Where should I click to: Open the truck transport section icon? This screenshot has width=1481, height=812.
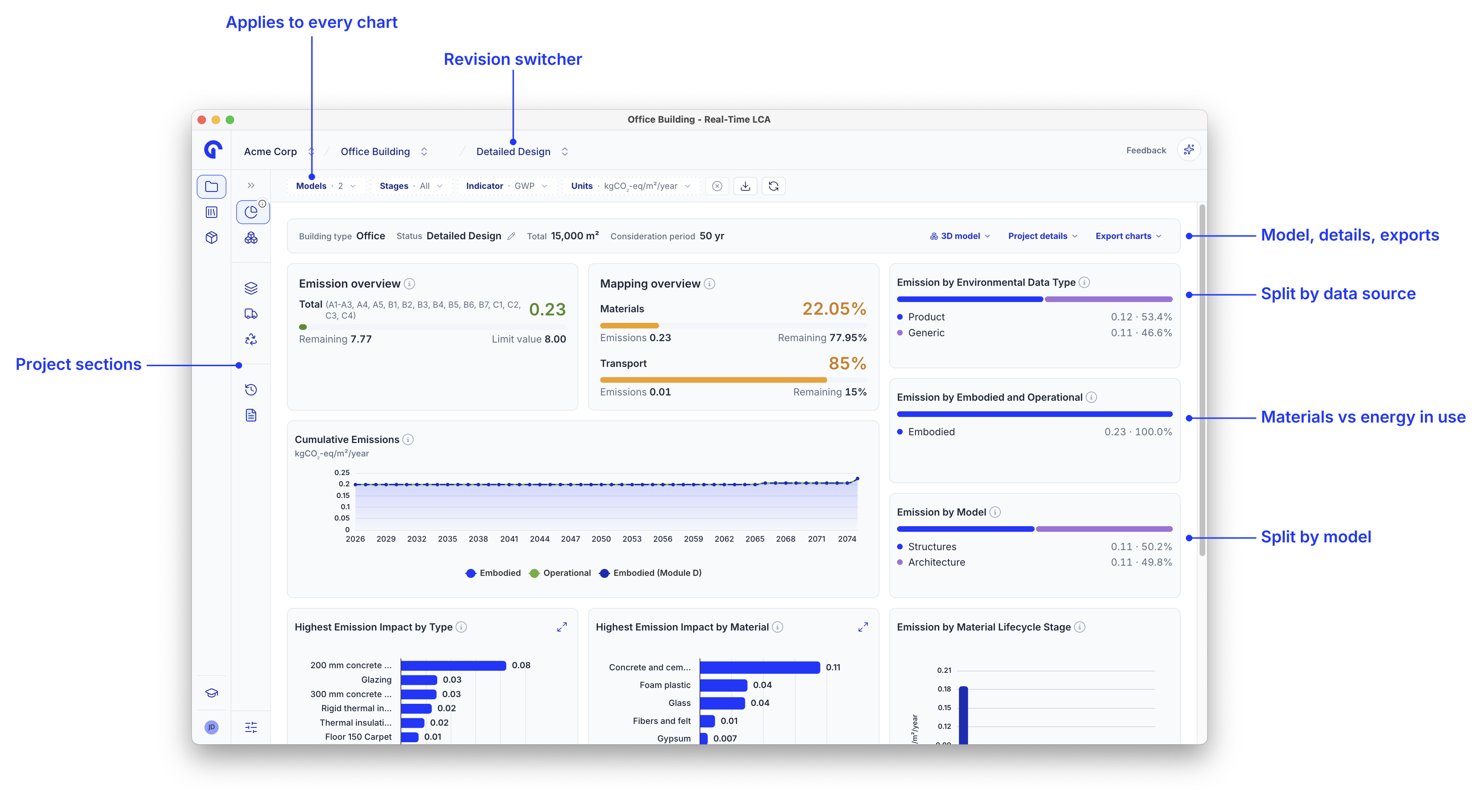251,314
